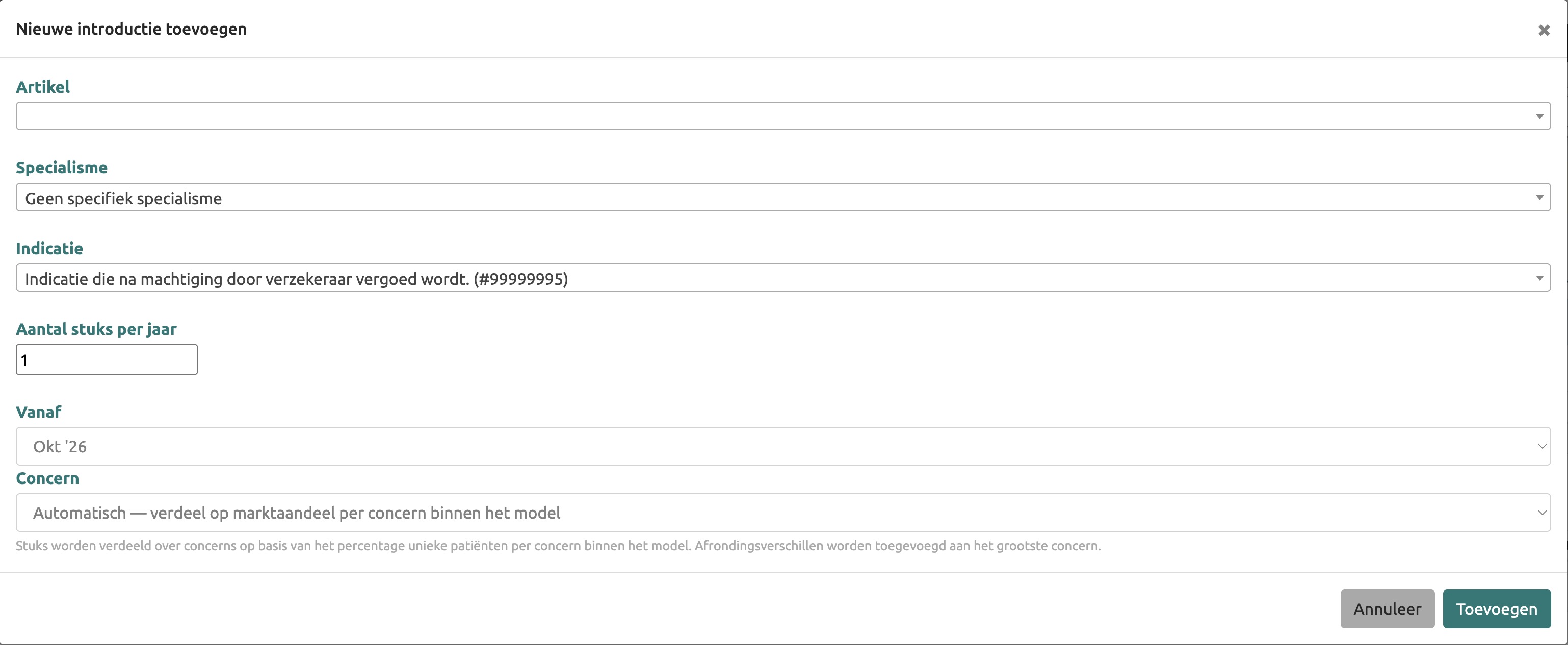The width and height of the screenshot is (1568, 645).
Task: Close the Nieuwe introductie toevoegen dialog
Action: (1544, 30)
